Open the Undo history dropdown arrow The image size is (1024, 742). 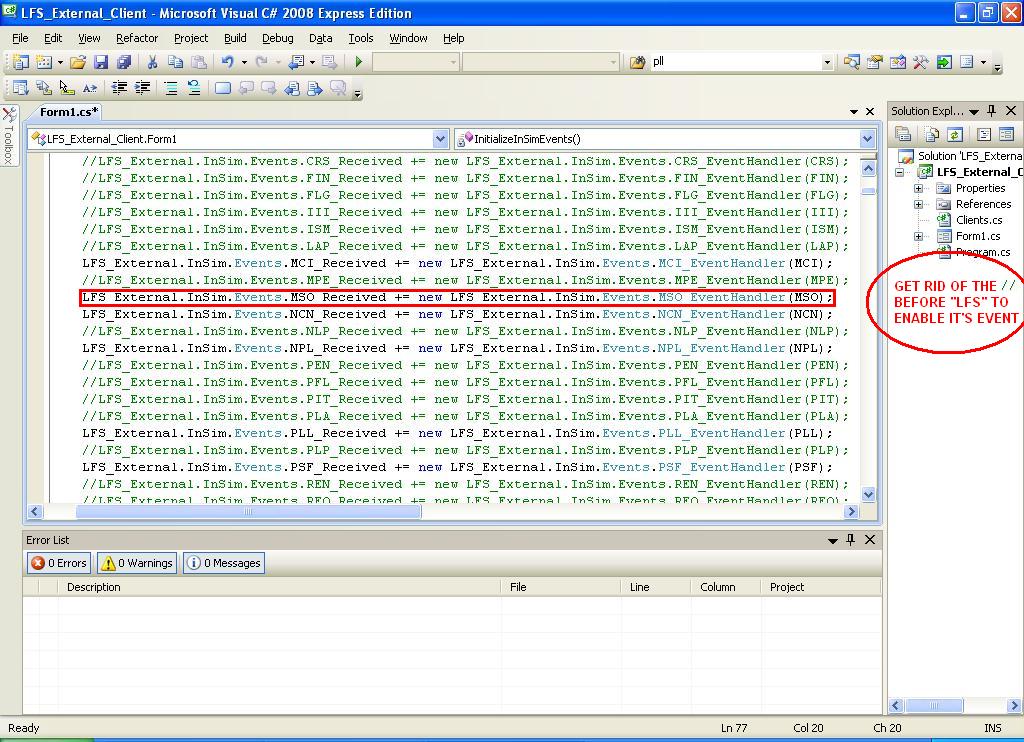(244, 62)
